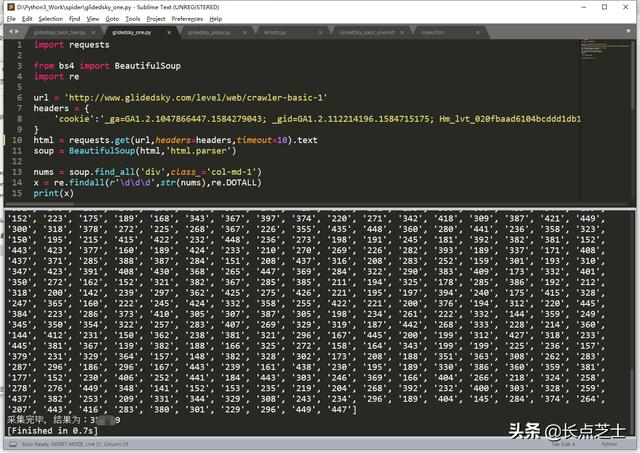Open the tab list dropdown arrow

[628, 31]
